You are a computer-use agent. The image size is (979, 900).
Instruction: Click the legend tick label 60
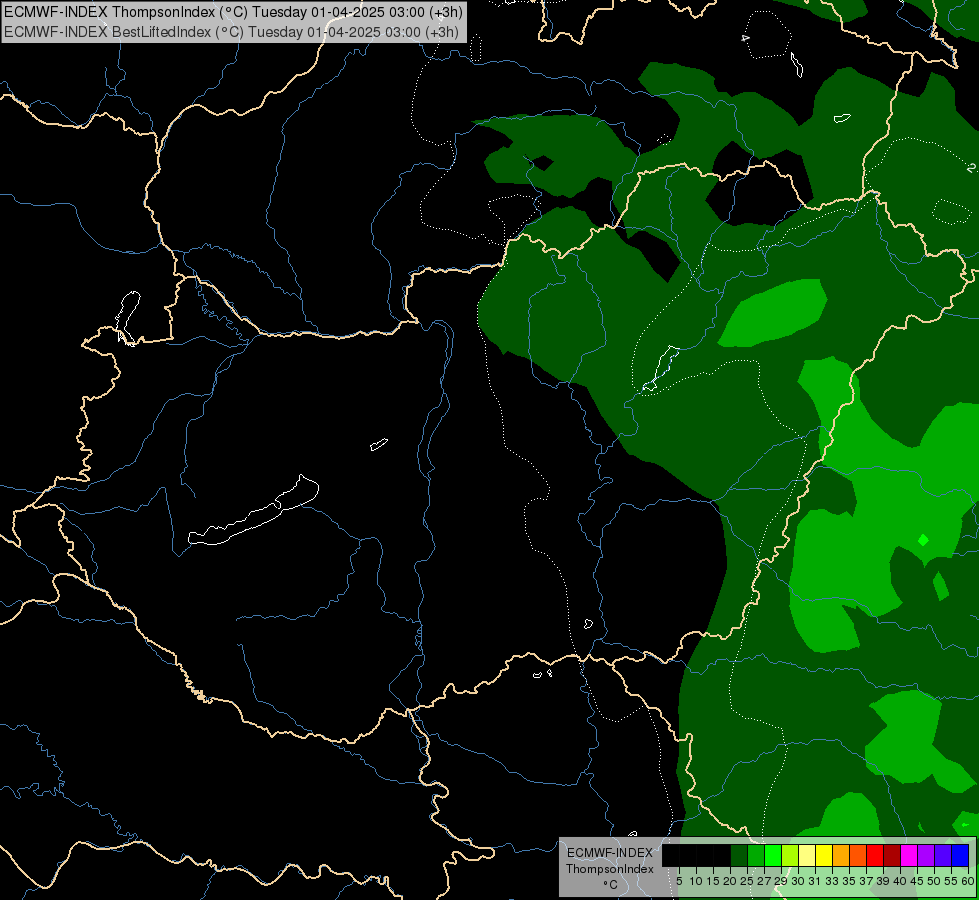[x=968, y=881]
